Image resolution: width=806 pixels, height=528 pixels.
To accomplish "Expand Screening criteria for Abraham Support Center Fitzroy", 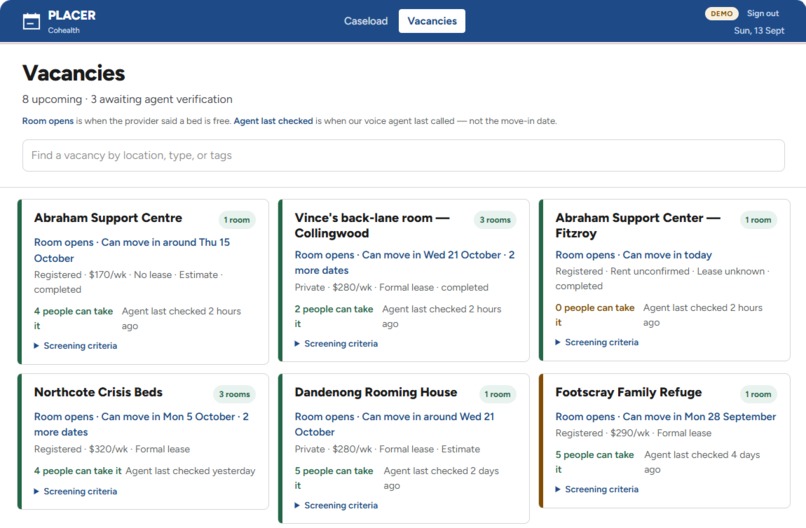I will [597, 342].
